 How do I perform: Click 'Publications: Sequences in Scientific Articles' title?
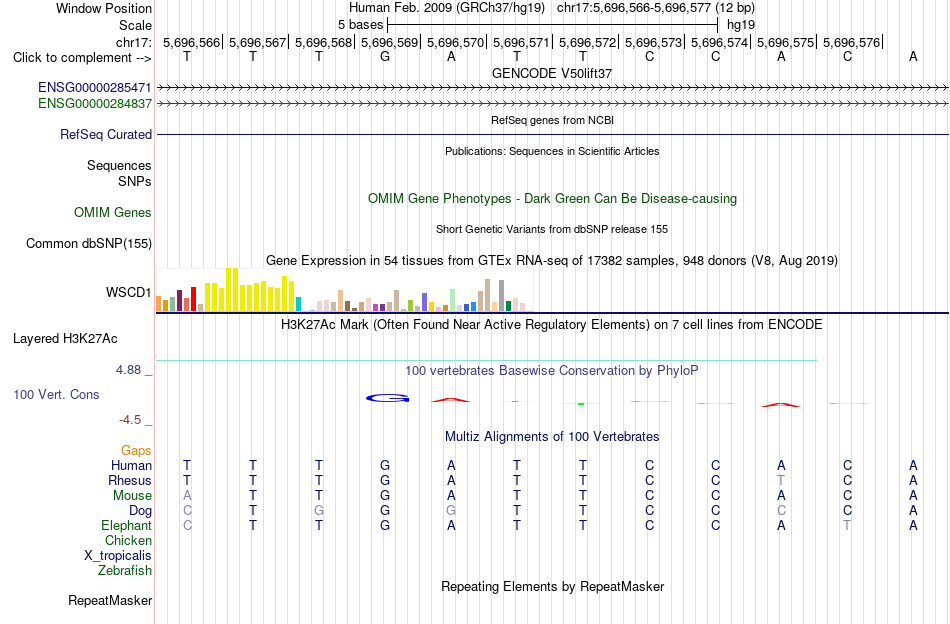[552, 151]
